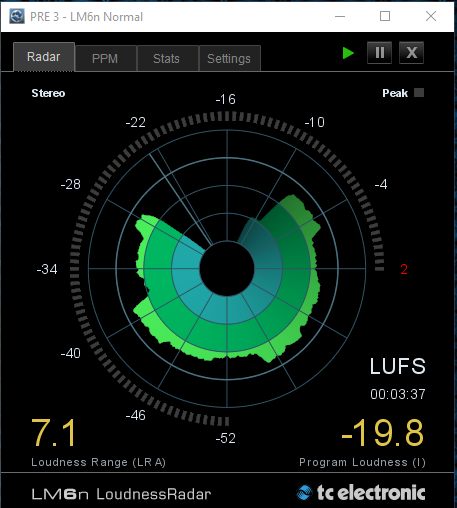Maximize the PRE 3 - LM6n window
Image resolution: width=457 pixels, height=508 pixels.
click(385, 16)
